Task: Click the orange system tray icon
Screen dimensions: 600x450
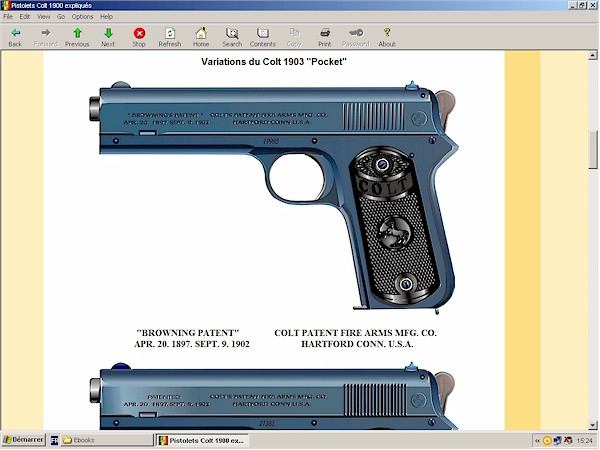Action: [548, 441]
